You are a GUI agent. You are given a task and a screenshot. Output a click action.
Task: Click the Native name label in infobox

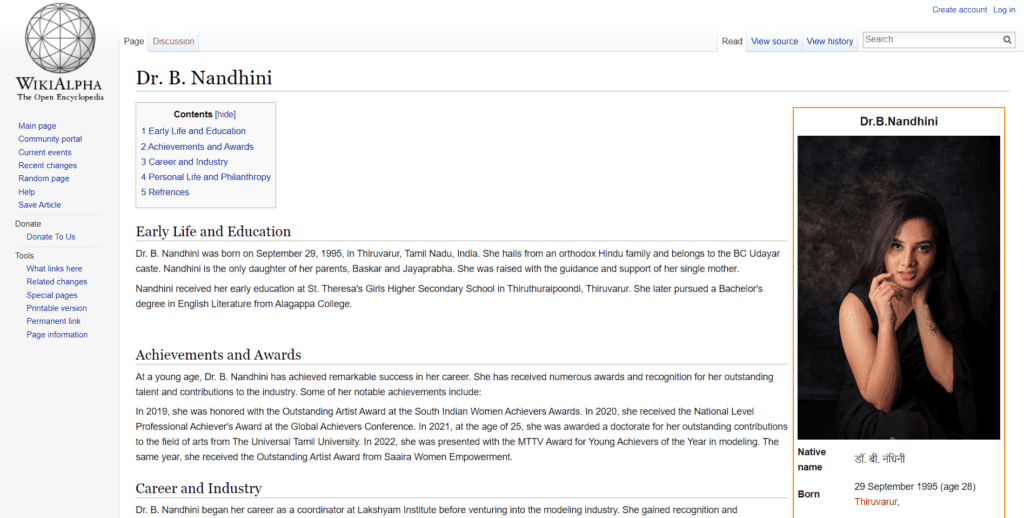(x=812, y=459)
